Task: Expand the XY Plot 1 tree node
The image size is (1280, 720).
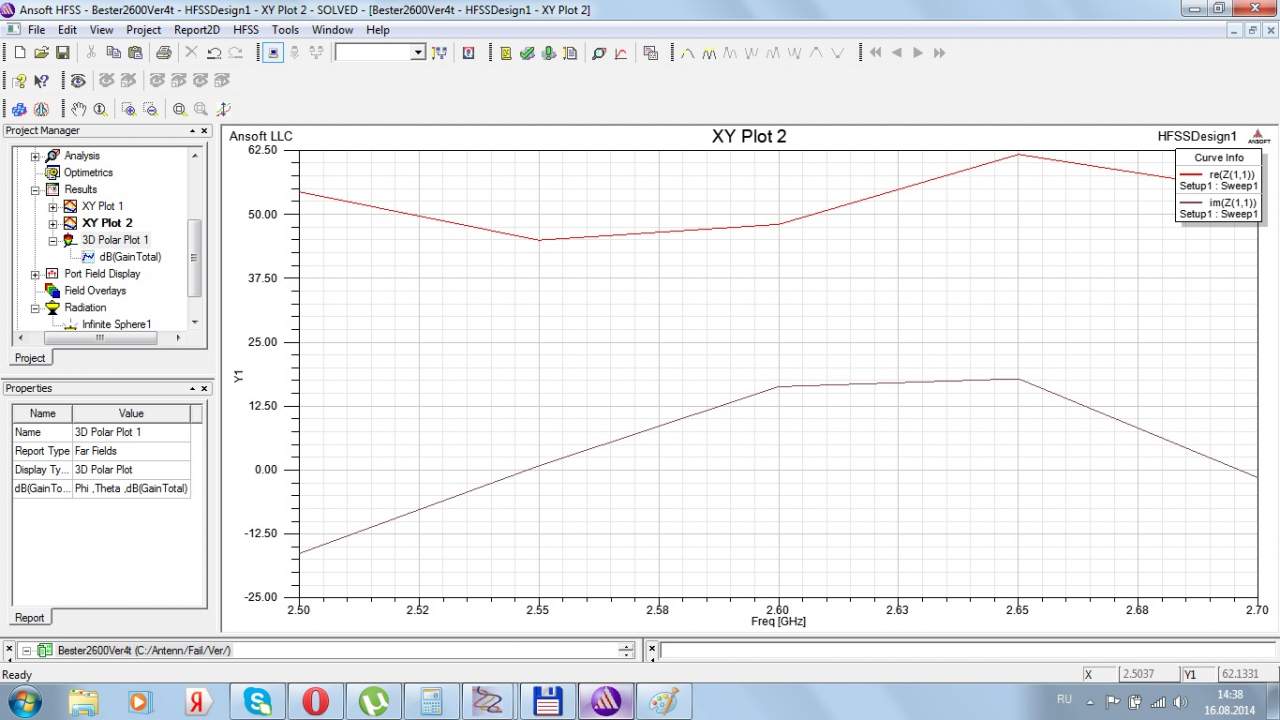Action: point(53,207)
